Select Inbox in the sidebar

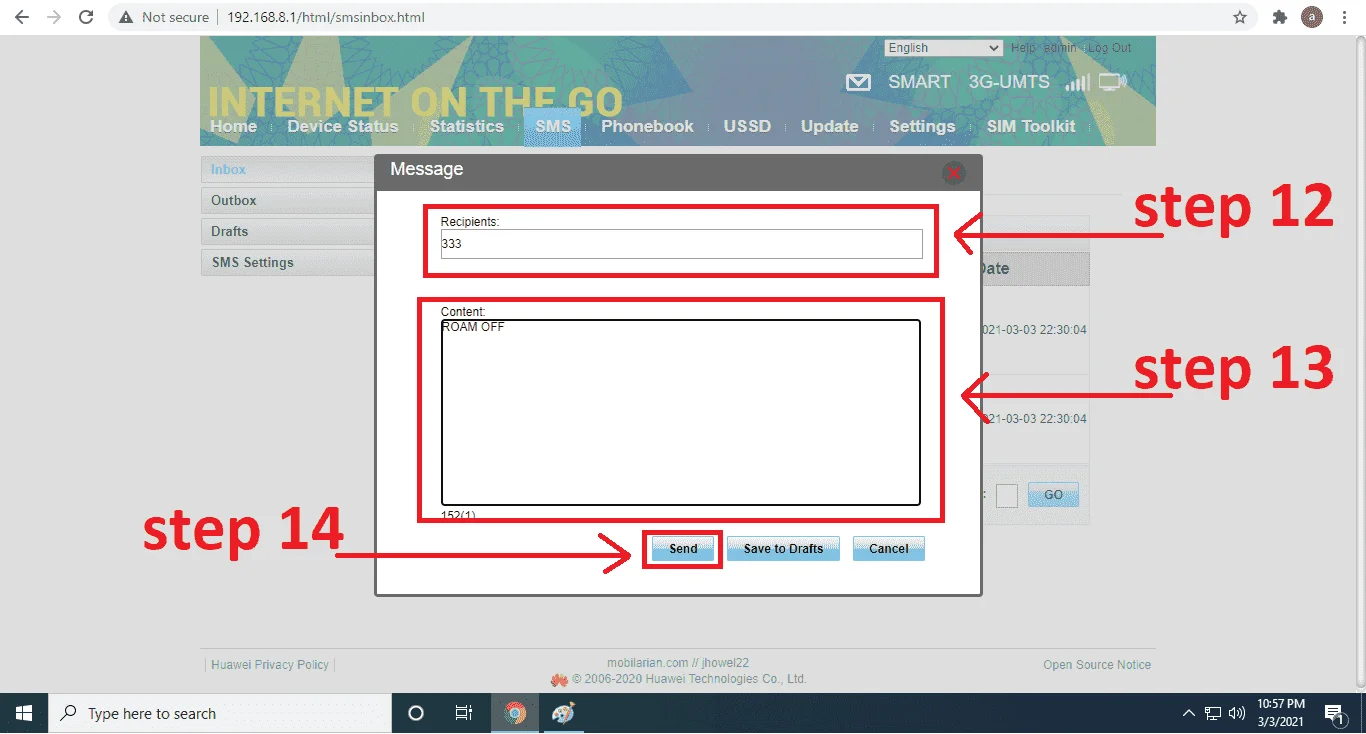click(288, 170)
